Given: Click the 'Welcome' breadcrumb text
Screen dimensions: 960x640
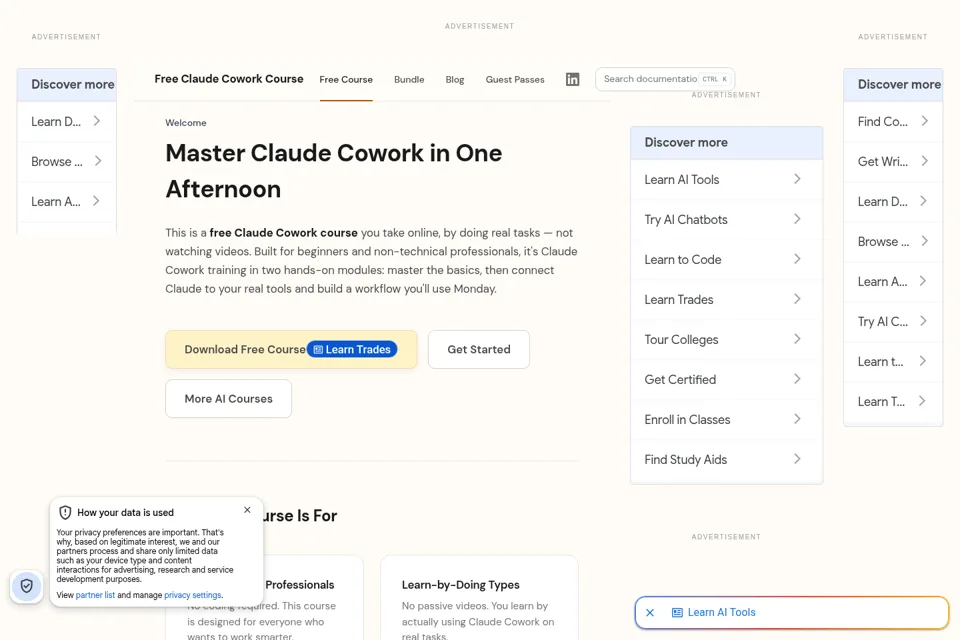Looking at the screenshot, I should pyautogui.click(x=186, y=122).
